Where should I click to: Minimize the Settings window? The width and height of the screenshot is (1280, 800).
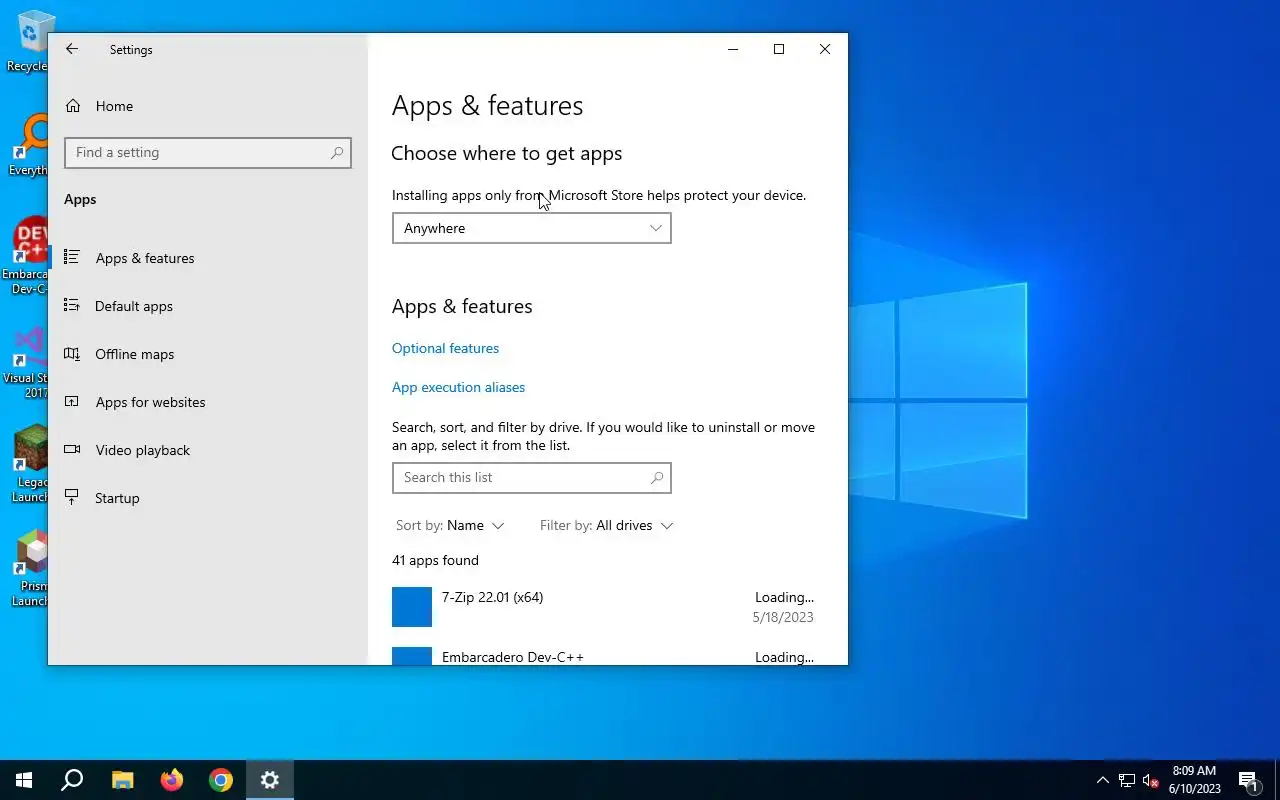733,49
